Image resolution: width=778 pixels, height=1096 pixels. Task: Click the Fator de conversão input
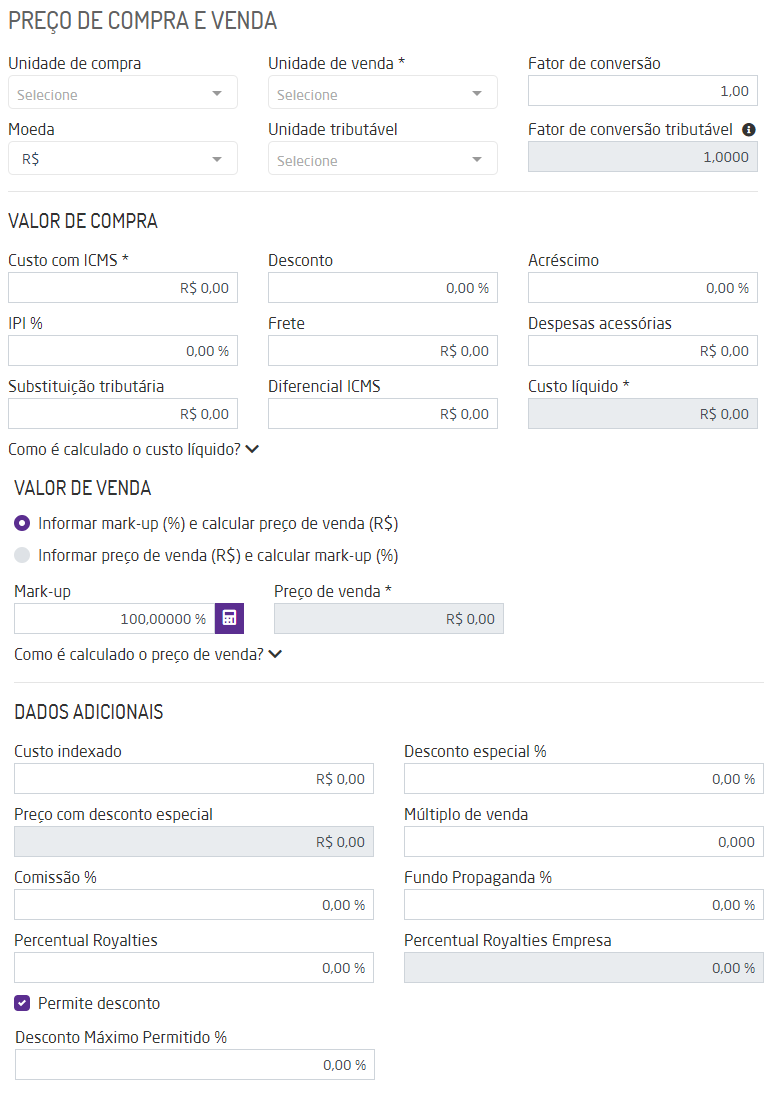(x=643, y=92)
